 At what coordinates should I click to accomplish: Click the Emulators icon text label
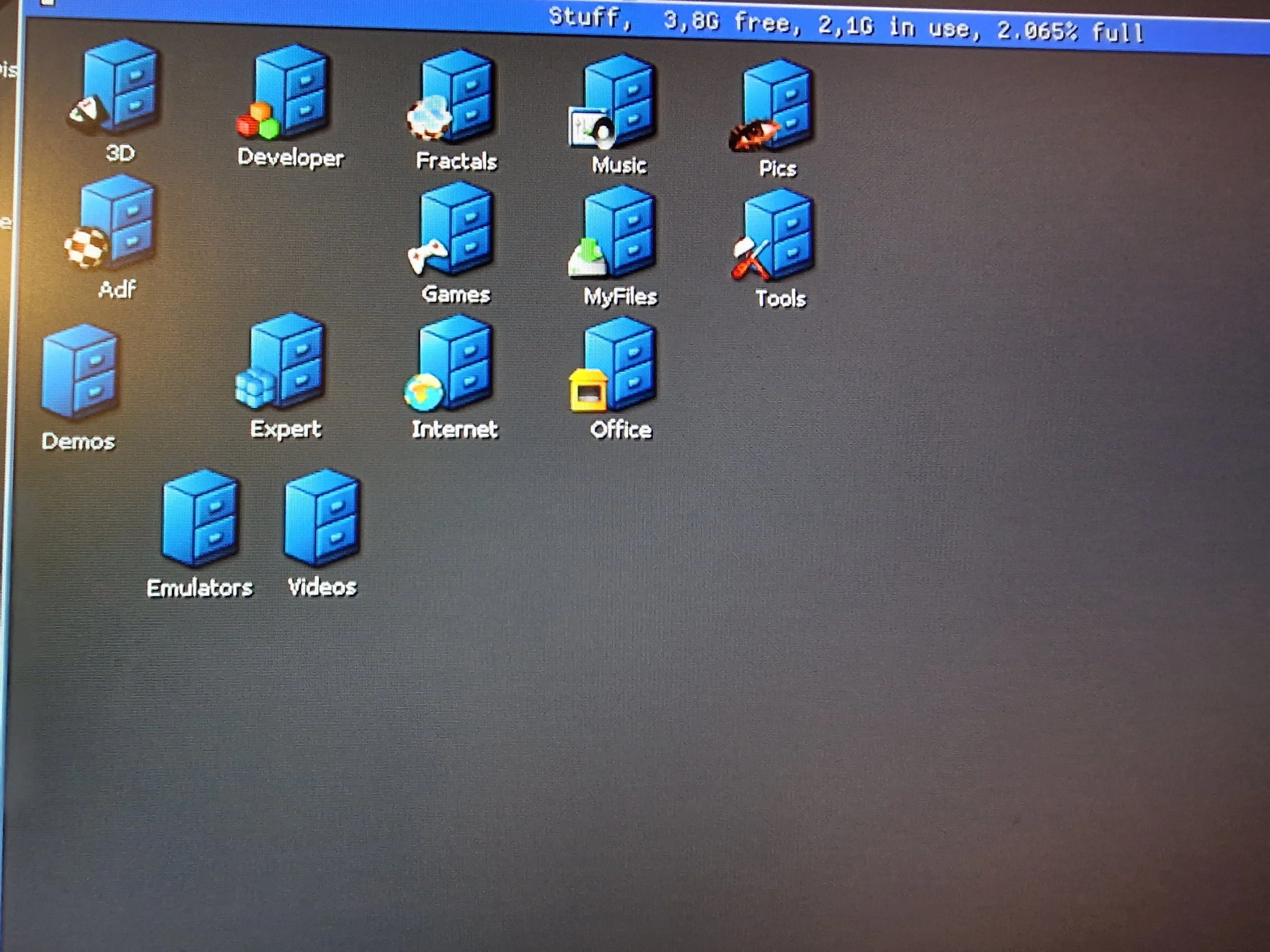coord(199,587)
